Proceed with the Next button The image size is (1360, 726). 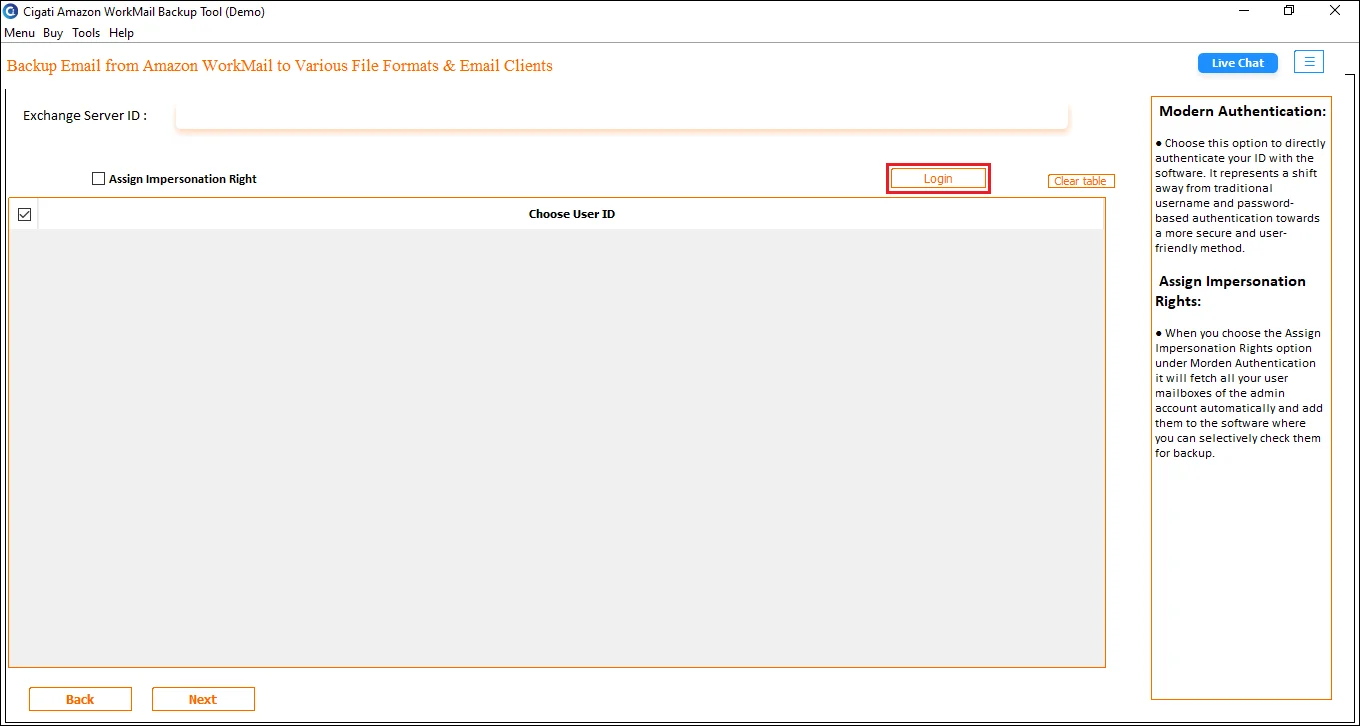click(x=203, y=699)
